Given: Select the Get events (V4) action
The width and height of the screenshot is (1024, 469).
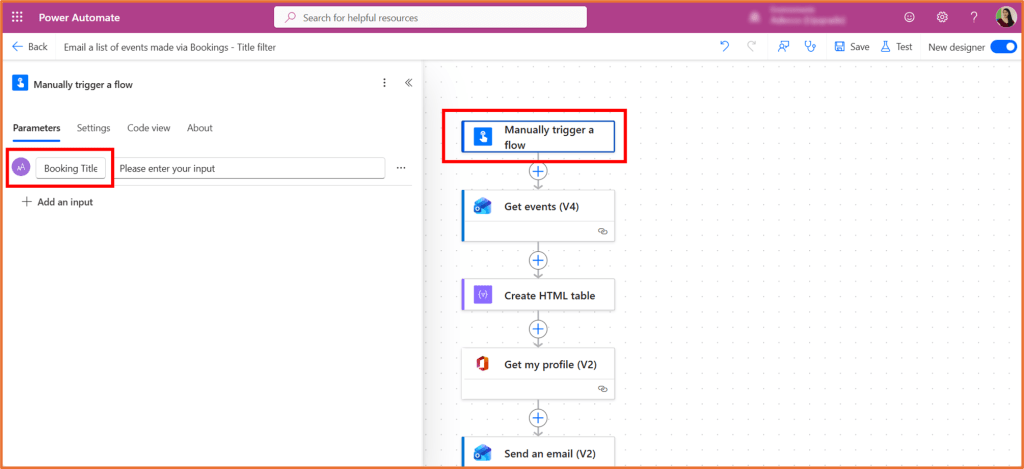Looking at the screenshot, I should point(538,216).
